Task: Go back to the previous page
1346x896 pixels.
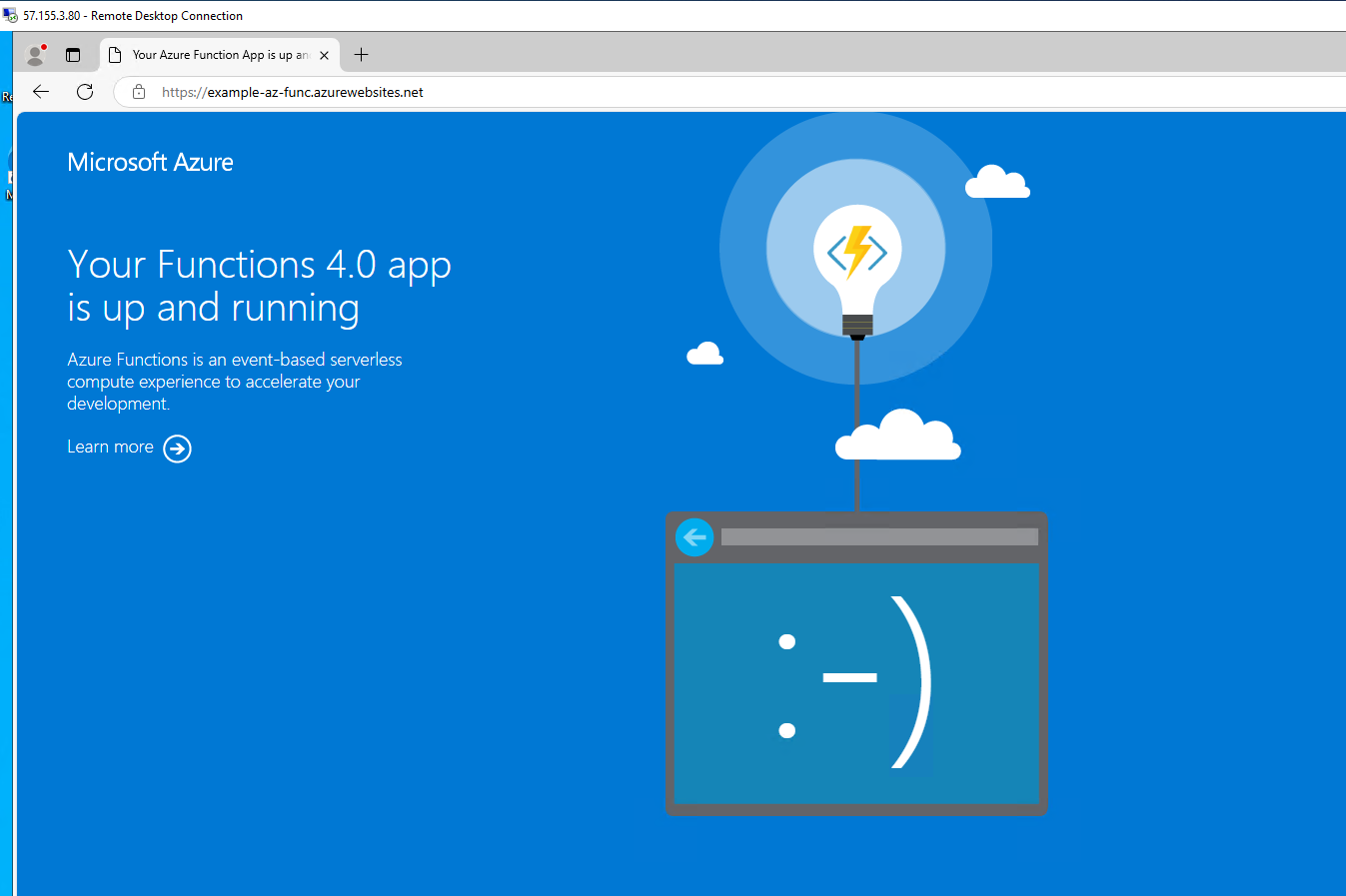Action: click(41, 92)
